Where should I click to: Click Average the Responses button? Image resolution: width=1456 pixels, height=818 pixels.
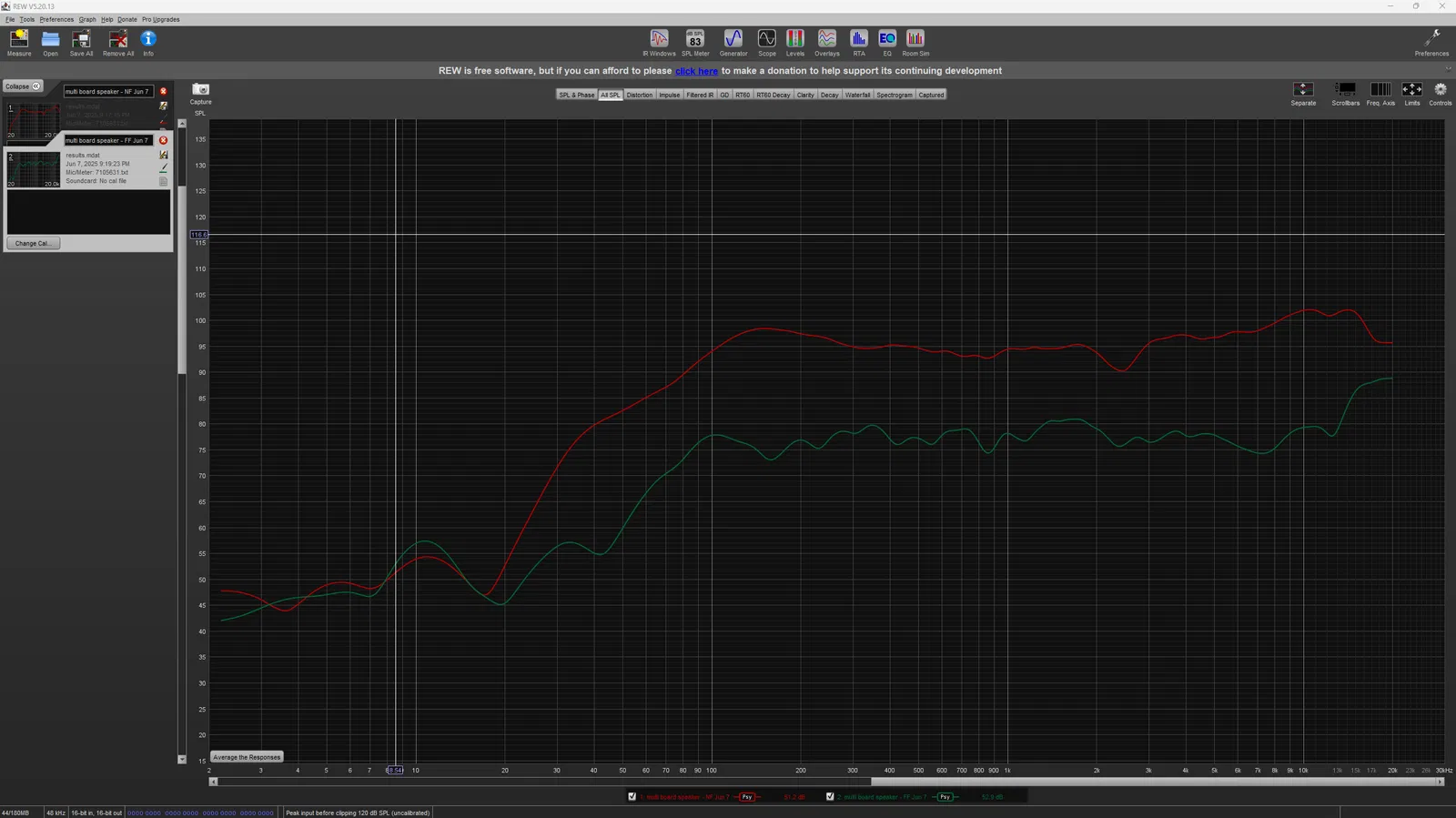247,757
